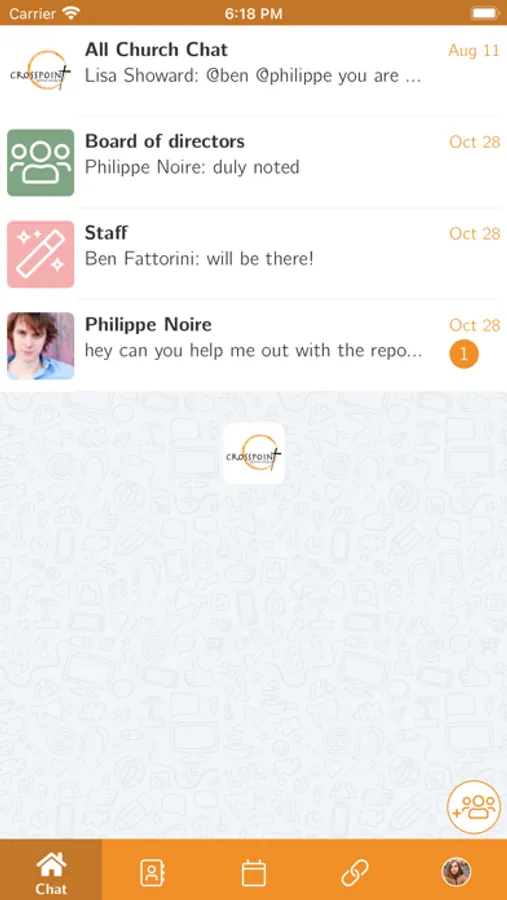The image size is (507, 900).
Task: Open the contacts directory tab icon
Action: tap(153, 873)
